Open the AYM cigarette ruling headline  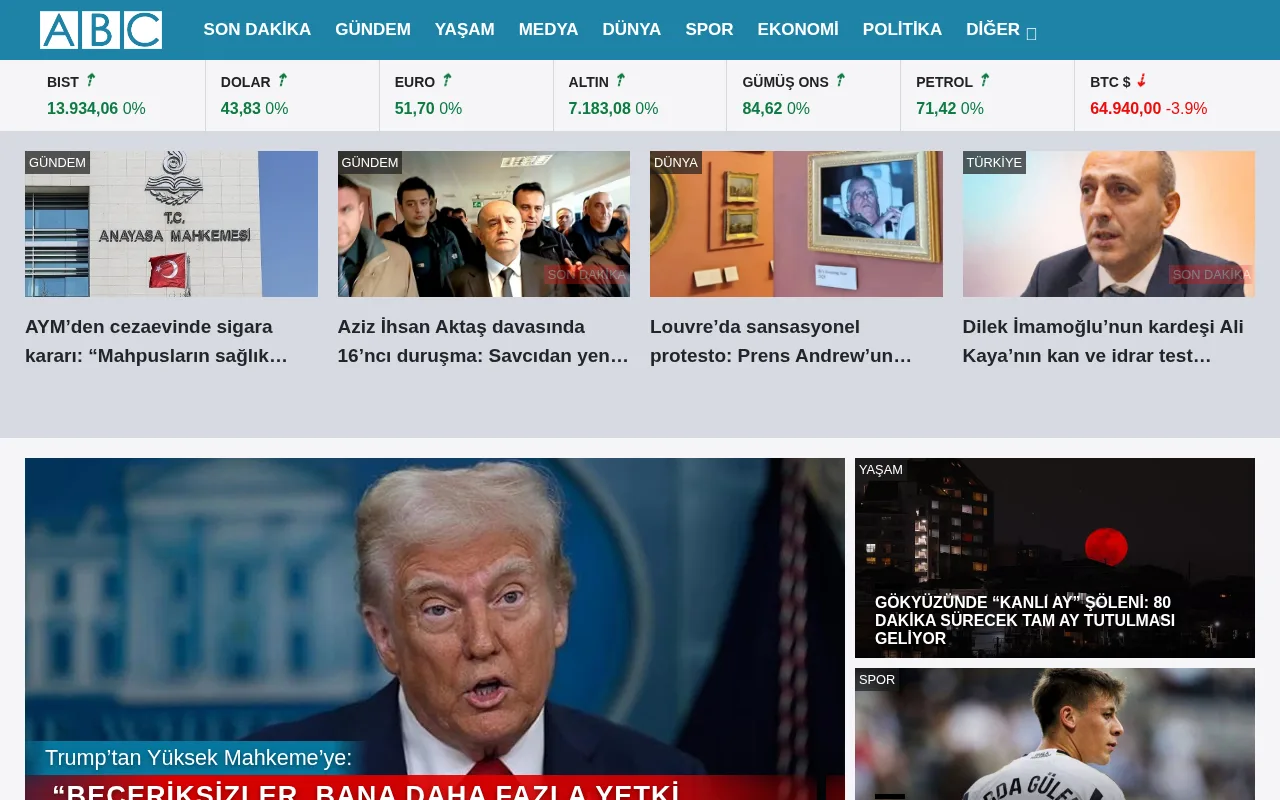pyautogui.click(x=157, y=341)
